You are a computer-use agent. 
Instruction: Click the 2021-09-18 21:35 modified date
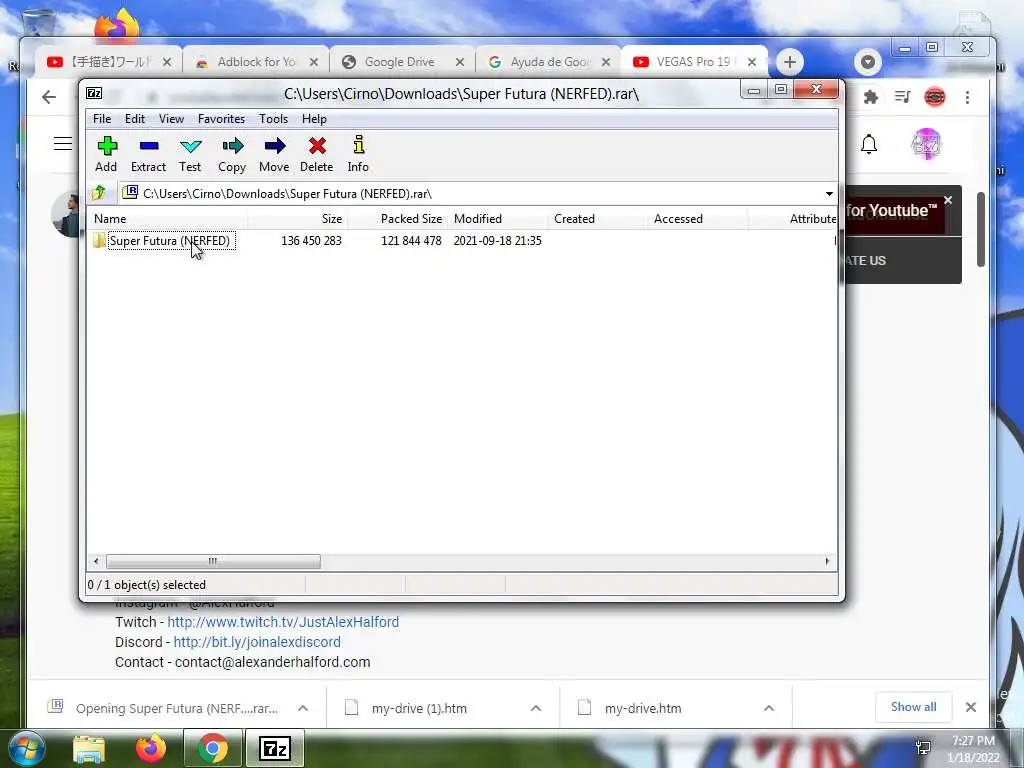(498, 240)
